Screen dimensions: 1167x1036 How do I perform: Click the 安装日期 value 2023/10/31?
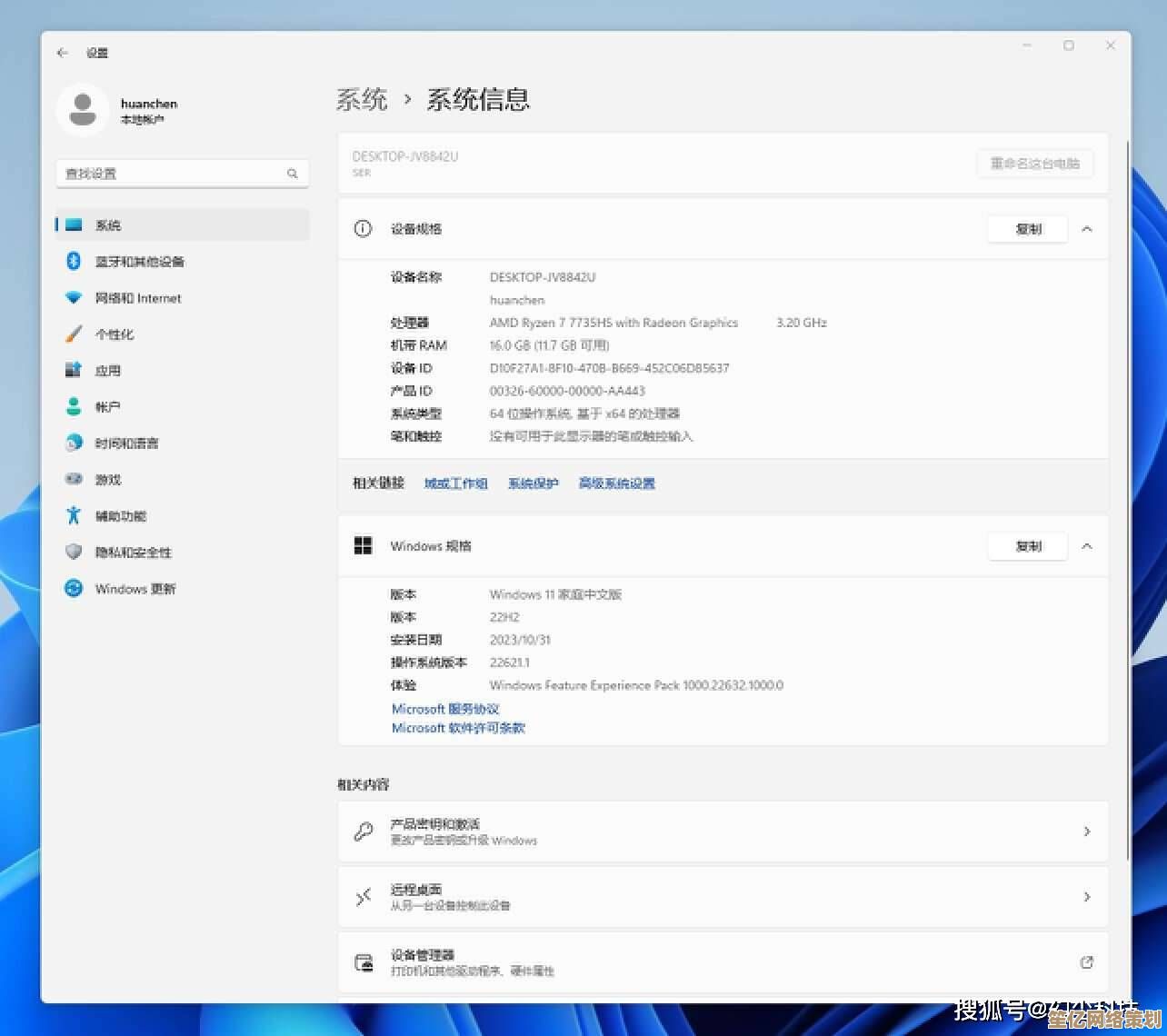[x=520, y=640]
